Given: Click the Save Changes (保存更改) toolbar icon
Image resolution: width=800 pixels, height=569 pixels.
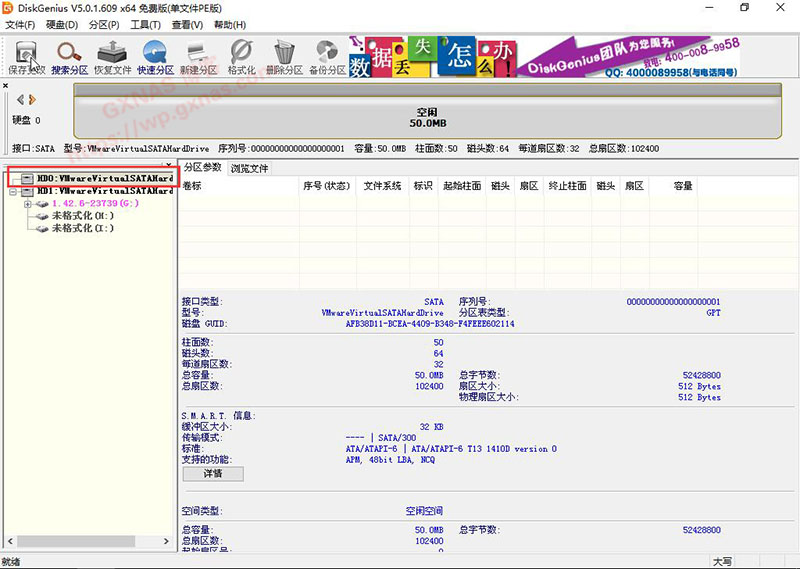Looking at the screenshot, I should point(26,57).
